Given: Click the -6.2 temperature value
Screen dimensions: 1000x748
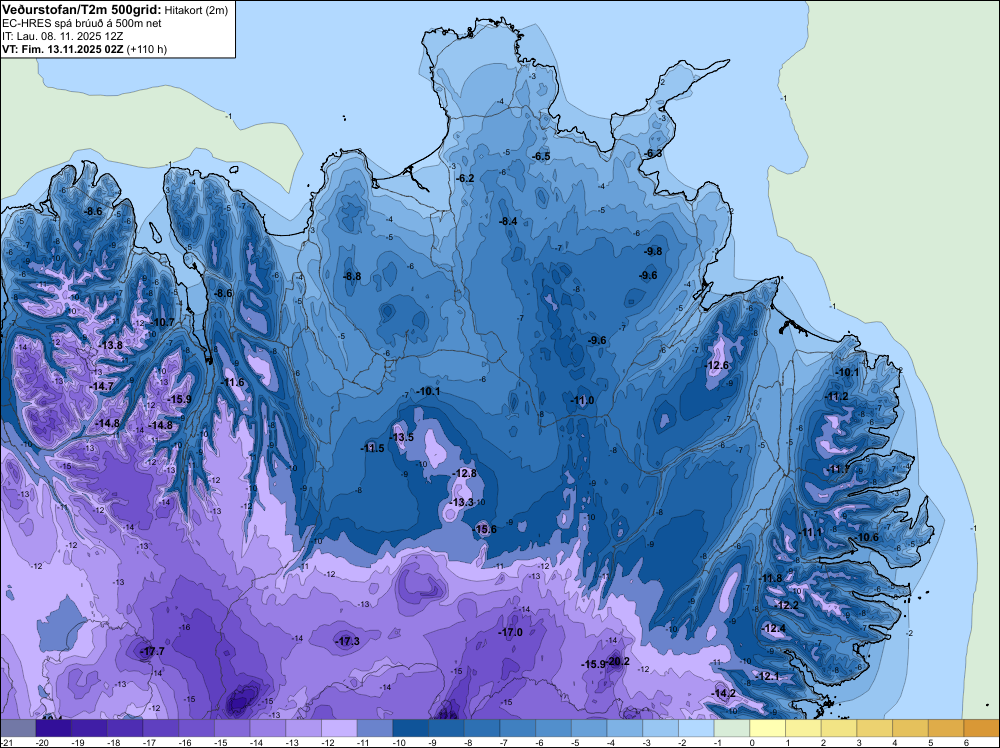Looking at the screenshot, I should point(466,178).
